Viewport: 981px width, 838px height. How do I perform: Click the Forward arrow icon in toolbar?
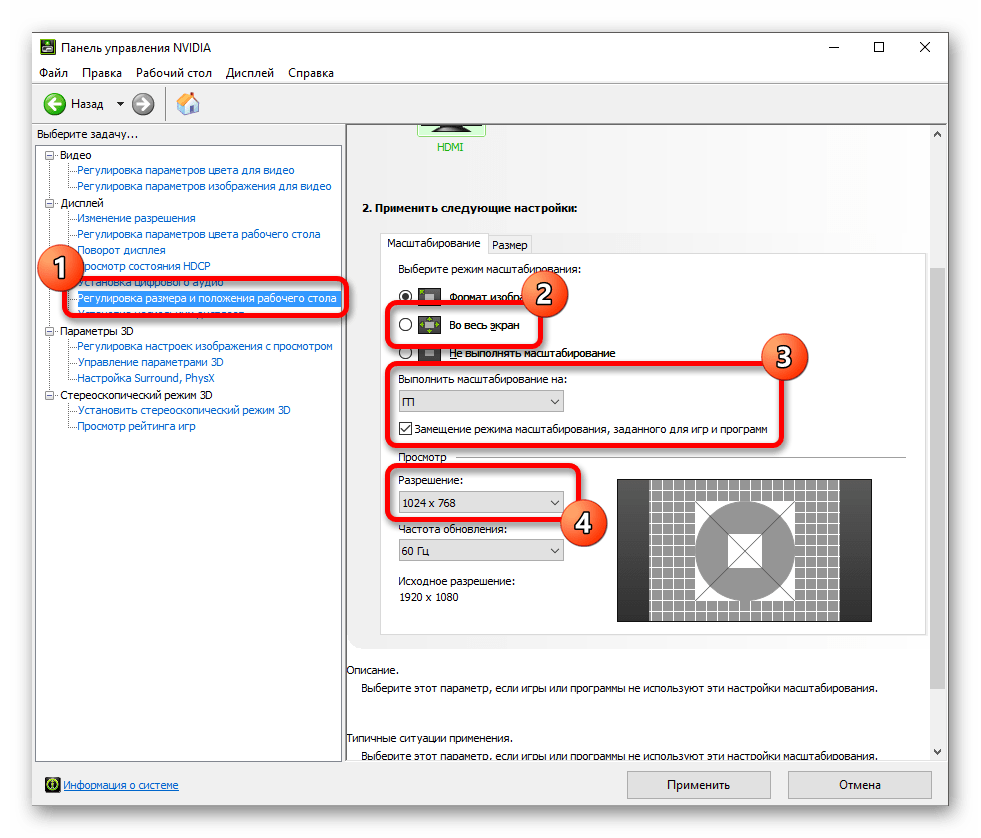[x=143, y=103]
